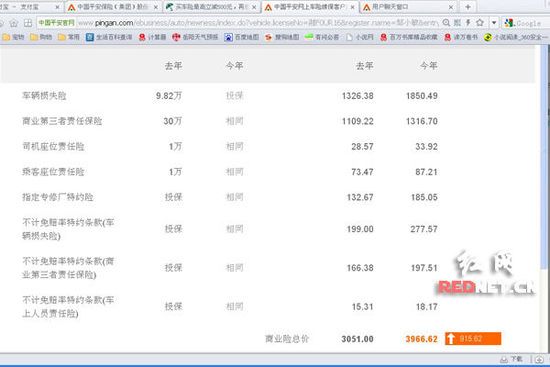550x367 pixels.
Task: Click the 1326.38 last-year premium
Action: click(358, 96)
